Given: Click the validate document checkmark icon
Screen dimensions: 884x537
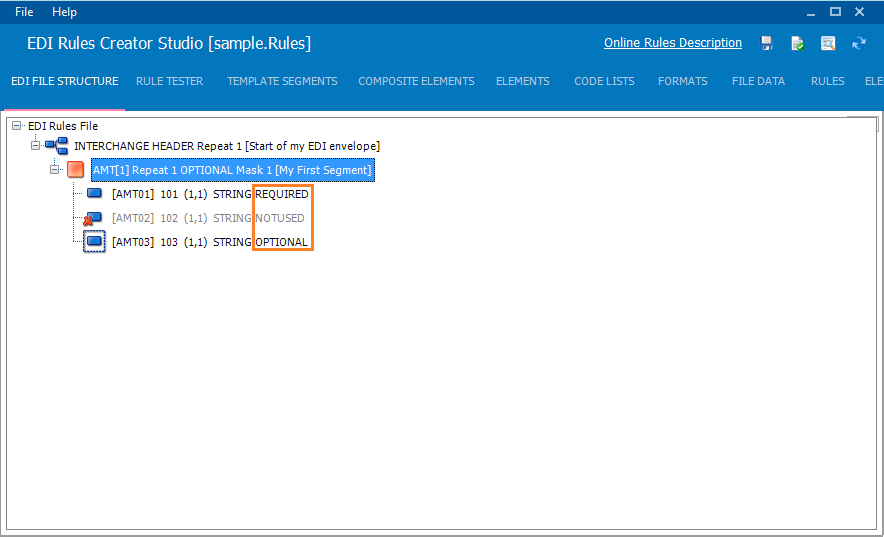Looking at the screenshot, I should tap(797, 43).
